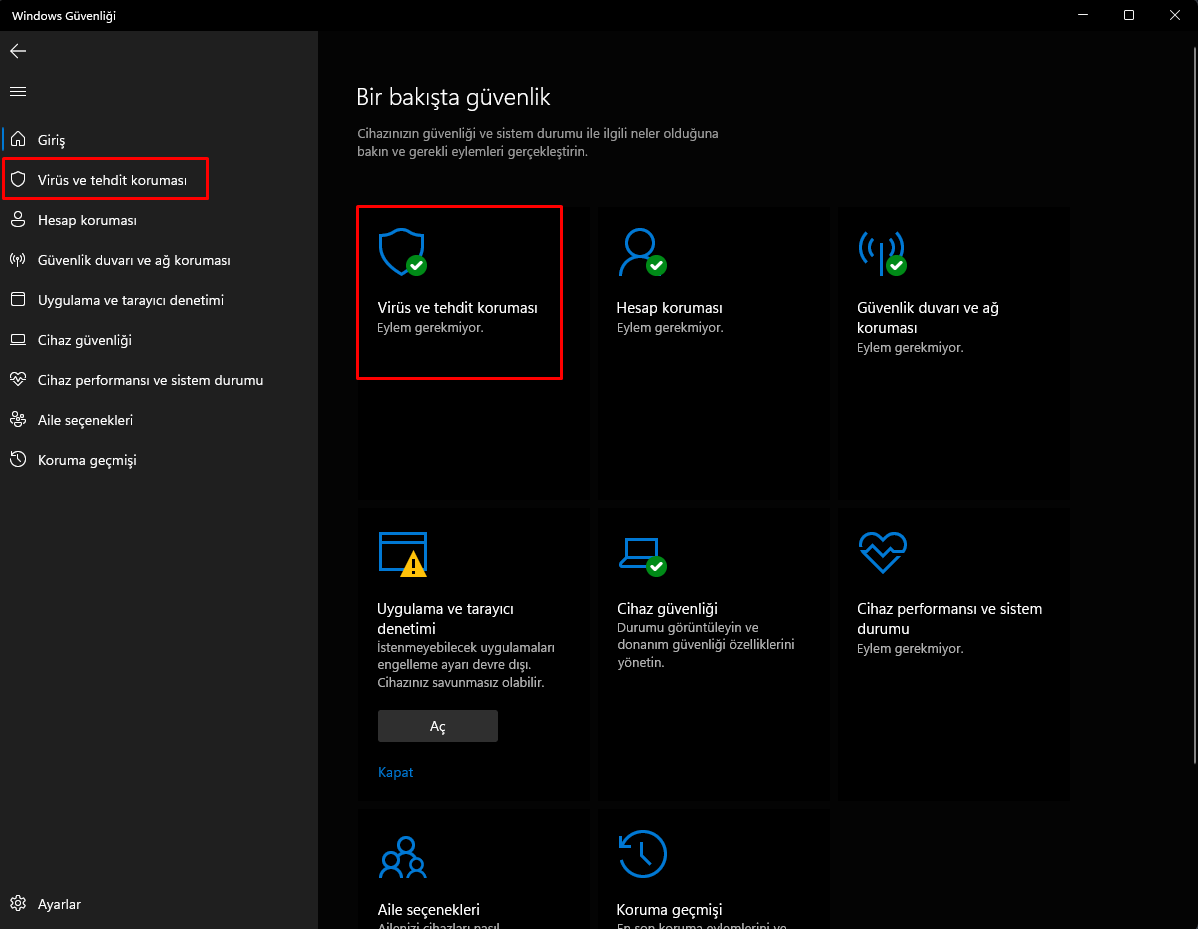The height and width of the screenshot is (929, 1198).
Task: Click 'Eylem gerekmiyor.' under Cihaz performansı card
Action: click(910, 649)
